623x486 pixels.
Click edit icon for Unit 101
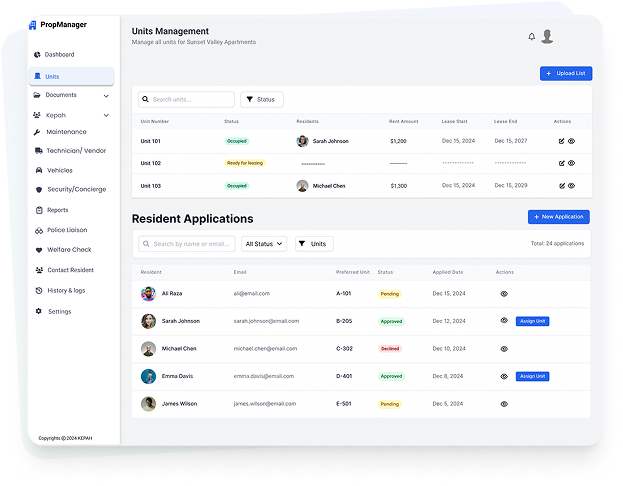[x=562, y=141]
